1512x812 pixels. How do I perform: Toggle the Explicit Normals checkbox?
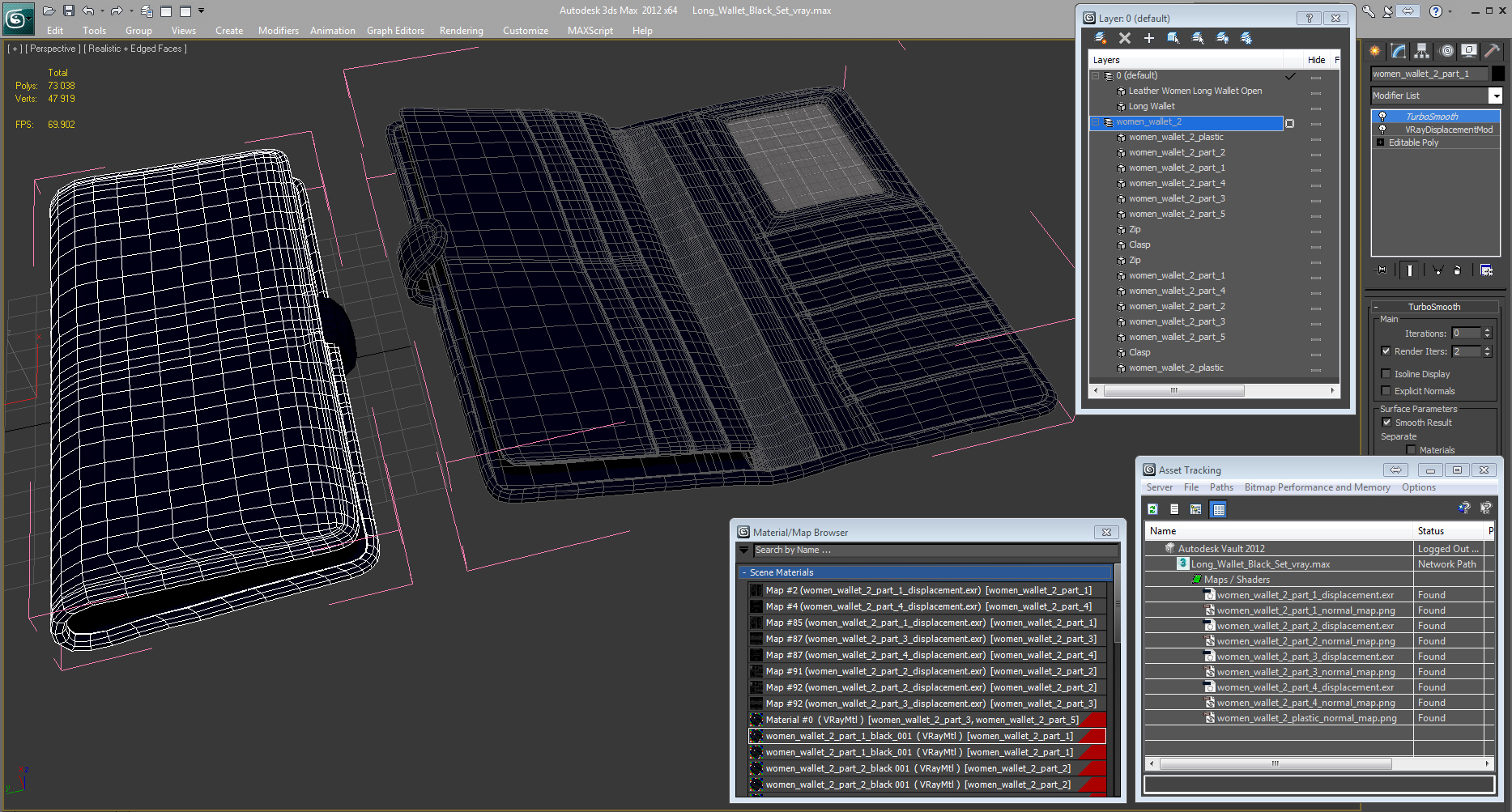(x=1386, y=391)
